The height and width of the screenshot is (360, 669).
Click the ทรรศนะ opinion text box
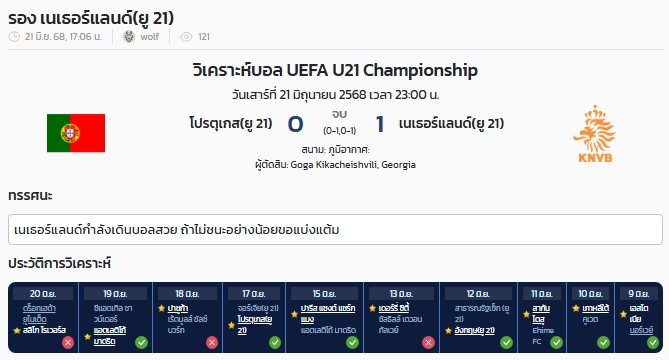click(335, 229)
